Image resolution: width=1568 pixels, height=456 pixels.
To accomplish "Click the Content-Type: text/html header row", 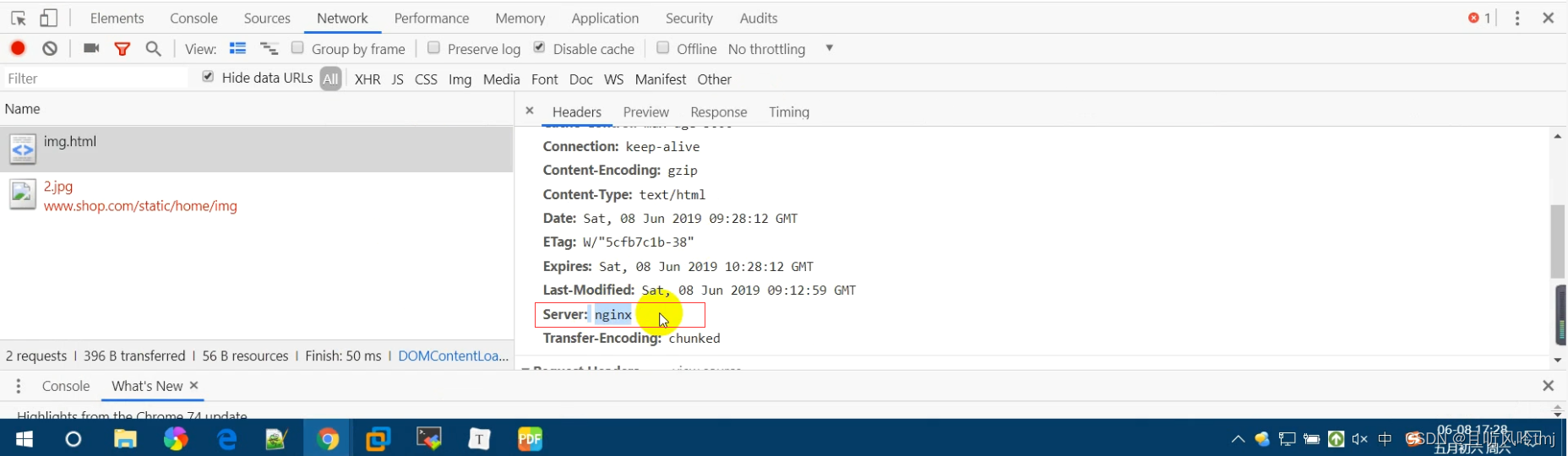I will click(624, 194).
